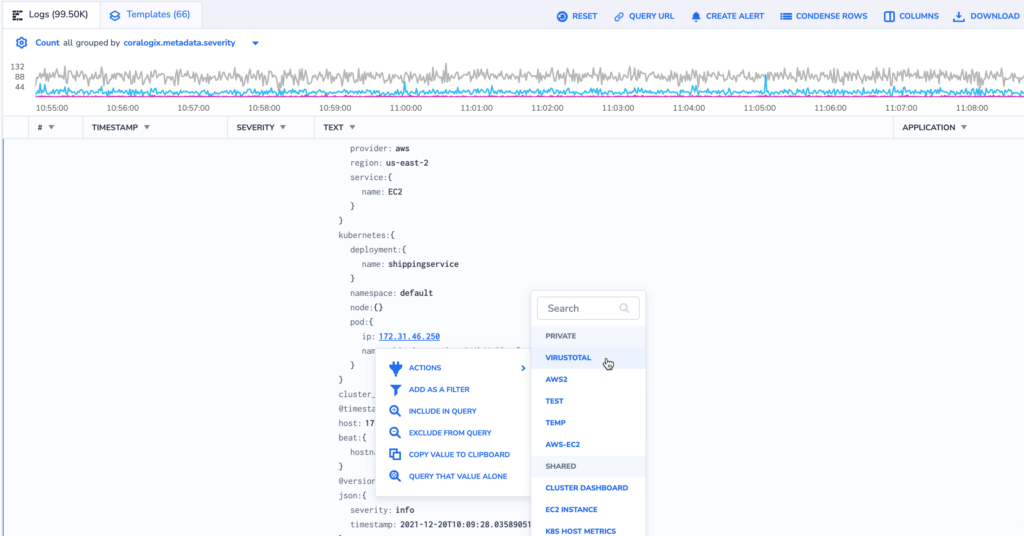Screen dimensions: 1024x536
Task: Open the Severity column dropdown arrow
Action: point(283,127)
